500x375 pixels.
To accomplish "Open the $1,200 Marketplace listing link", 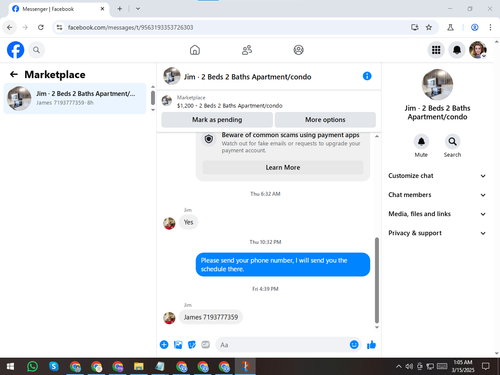I will (x=230, y=106).
